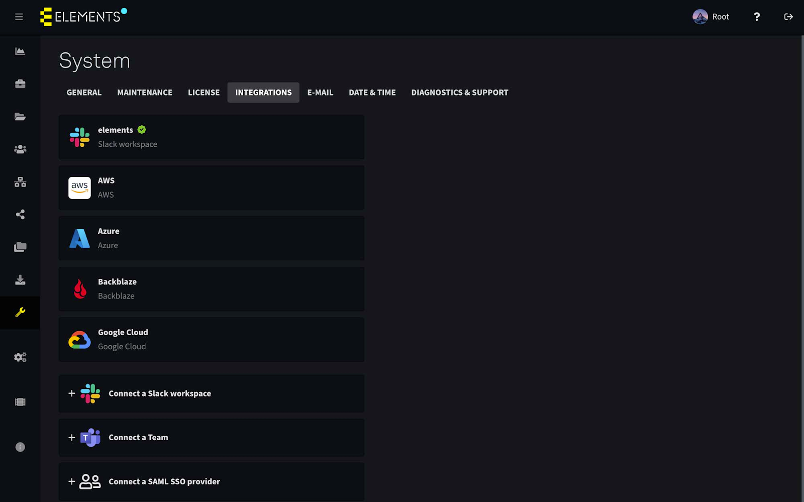Click the Root username label
804x502 pixels.
720,17
